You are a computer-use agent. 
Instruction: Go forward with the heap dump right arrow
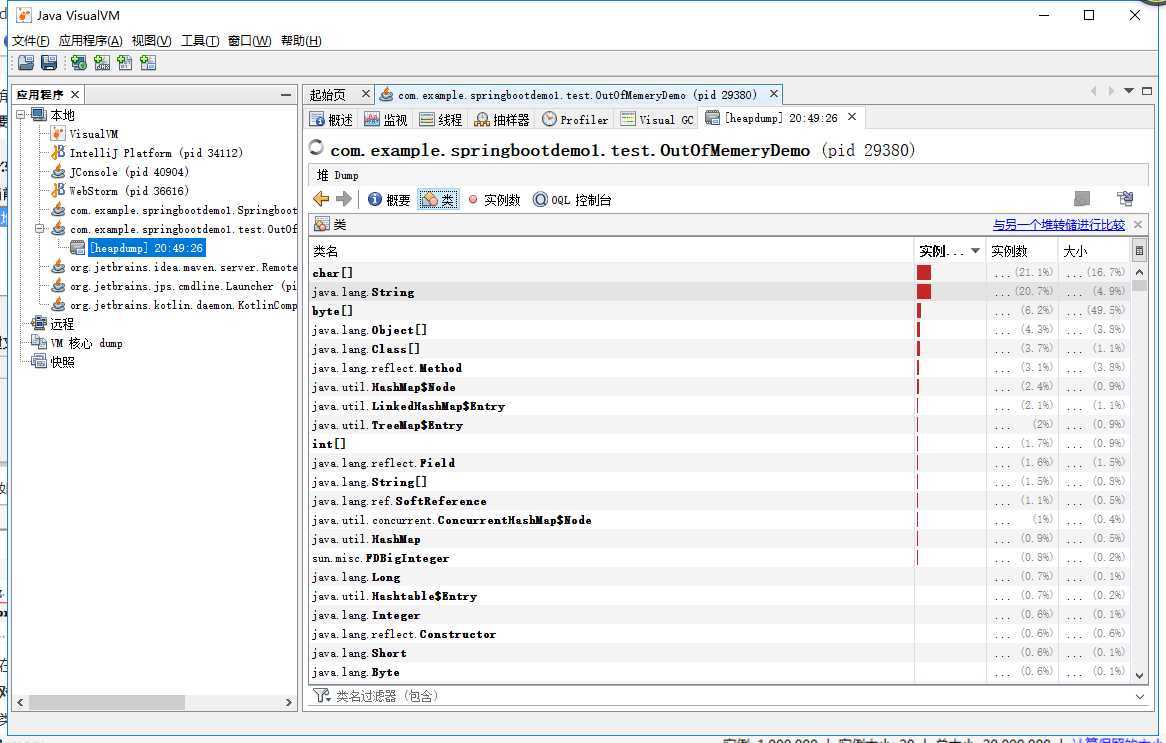[344, 199]
